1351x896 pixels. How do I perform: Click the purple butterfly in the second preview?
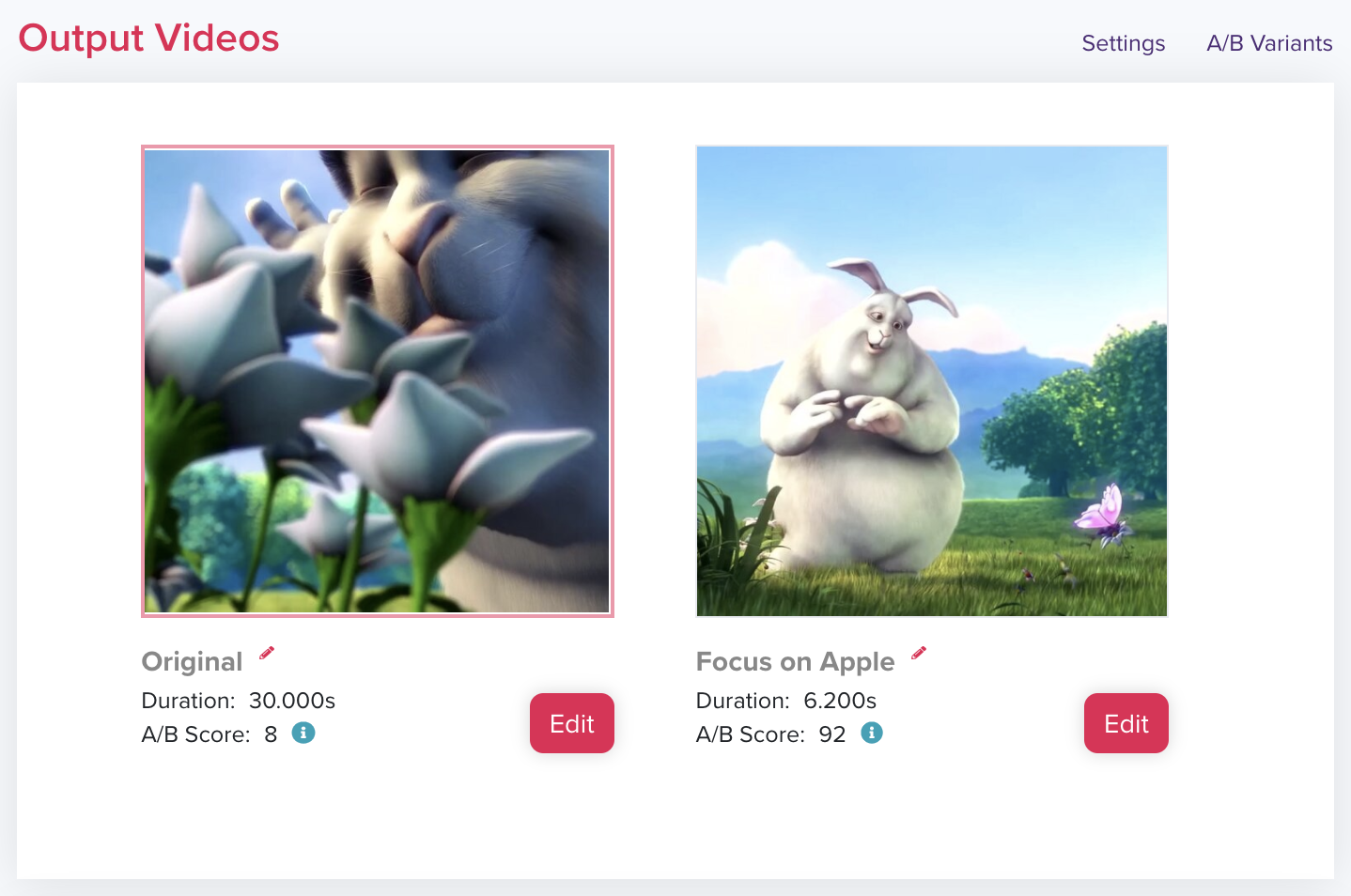point(1103,514)
